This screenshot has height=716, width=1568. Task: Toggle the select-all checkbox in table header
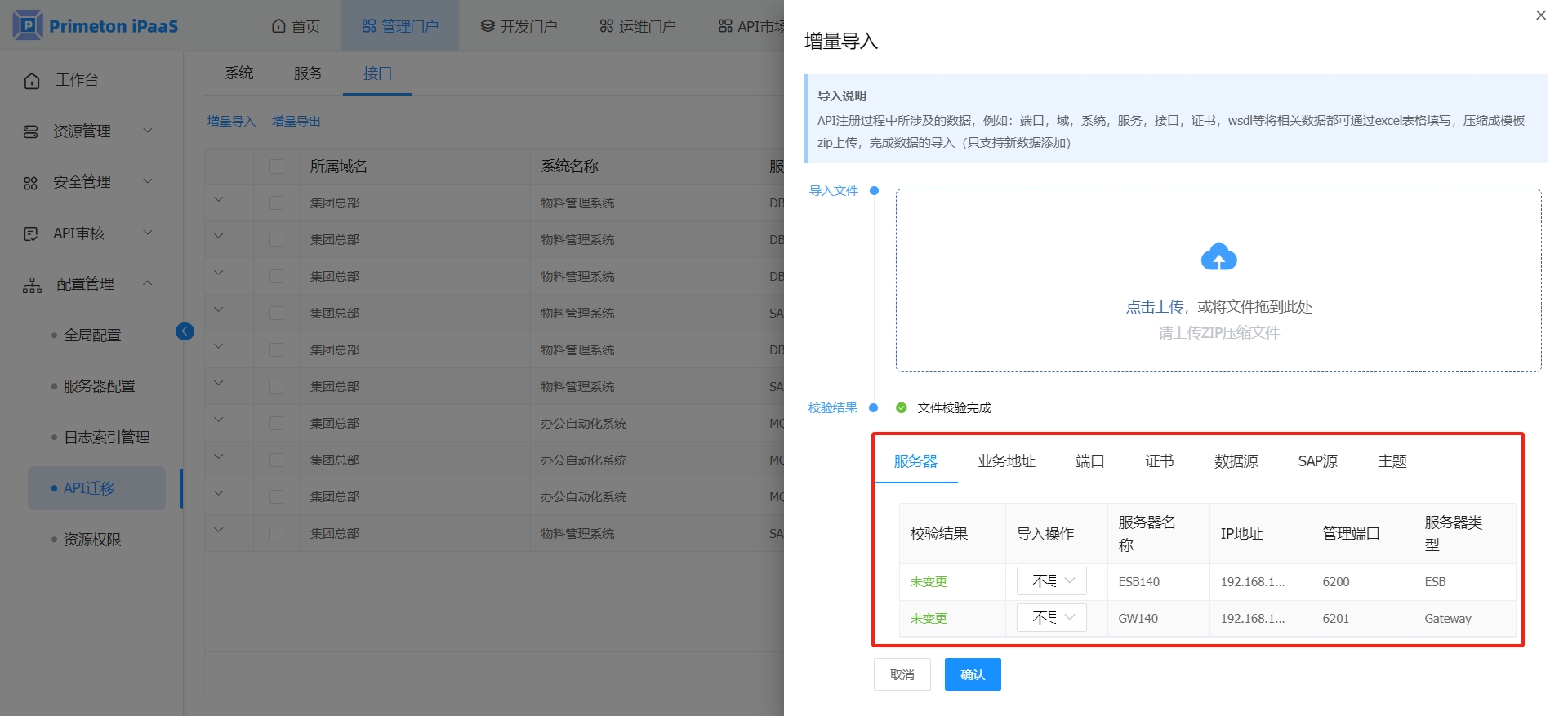coord(276,167)
